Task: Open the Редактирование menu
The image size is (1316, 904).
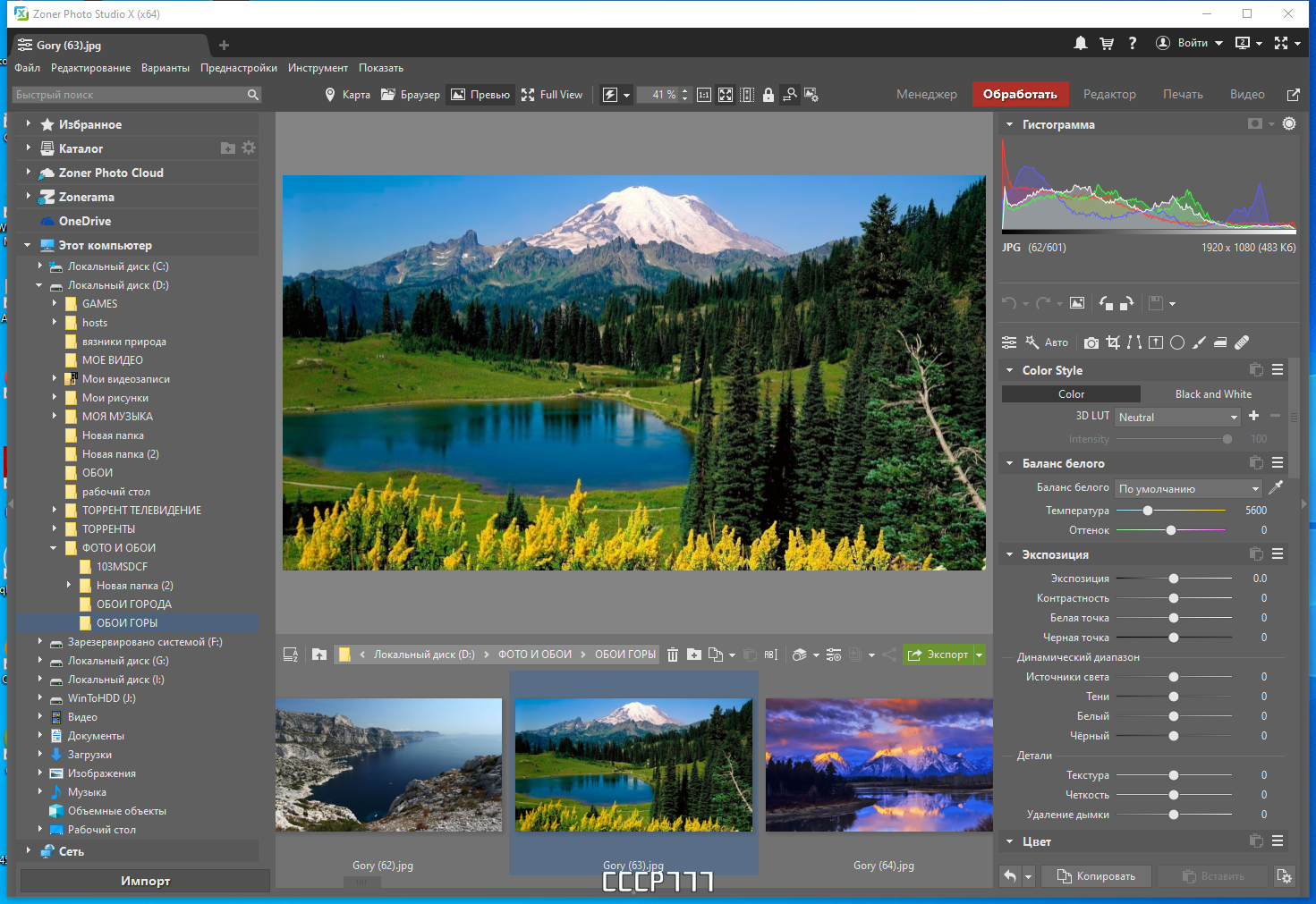Action: 90,68
